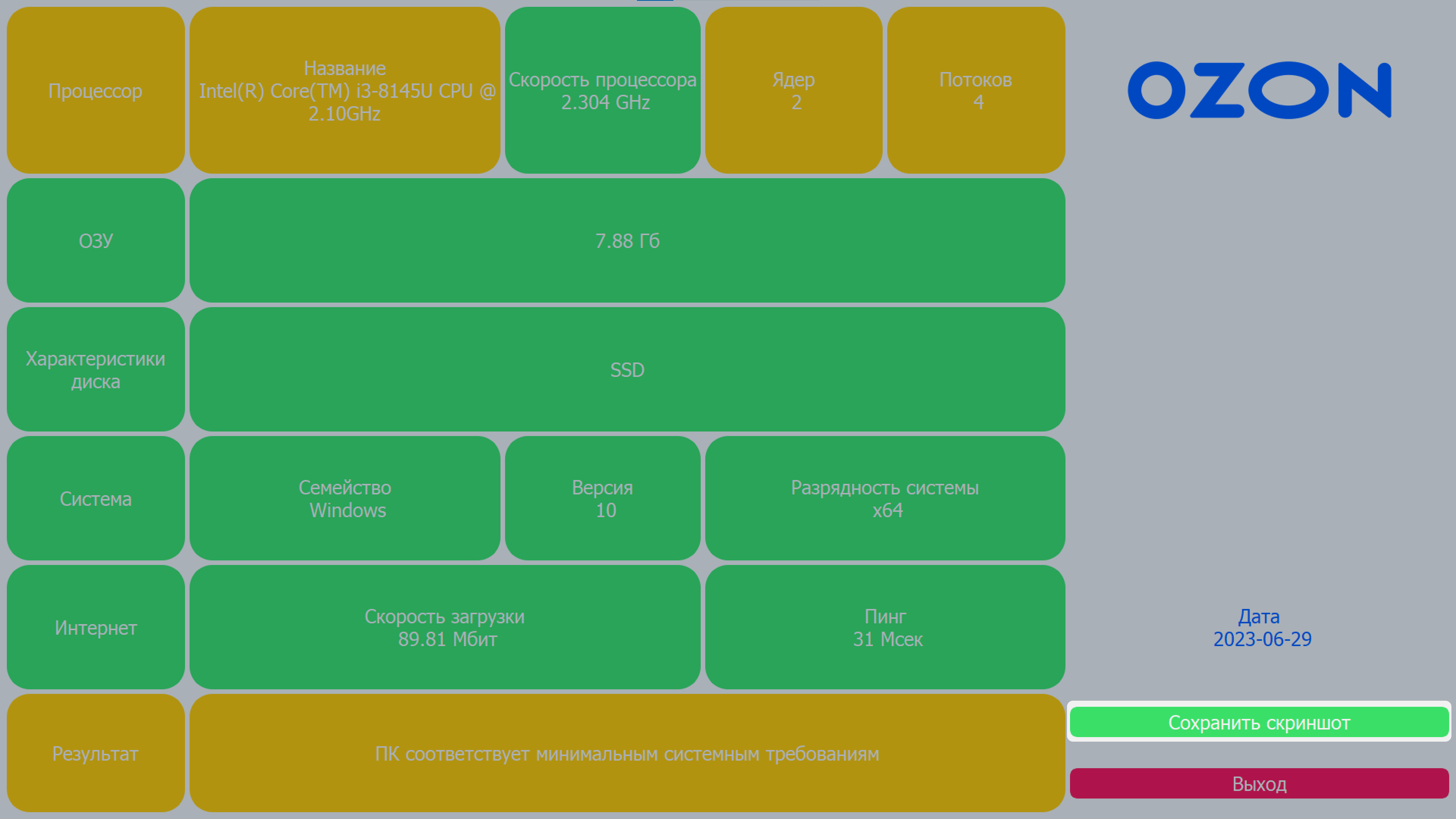Click the 'Пинг 31 Мсек' tile
This screenshot has height=819, width=1456.
point(885,627)
